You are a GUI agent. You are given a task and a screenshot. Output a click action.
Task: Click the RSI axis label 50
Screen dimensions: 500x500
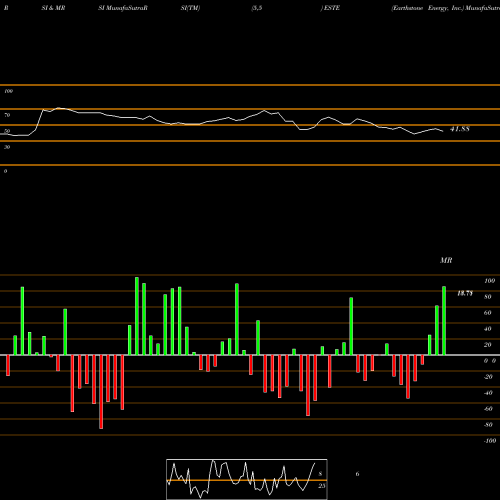[x=7, y=131]
